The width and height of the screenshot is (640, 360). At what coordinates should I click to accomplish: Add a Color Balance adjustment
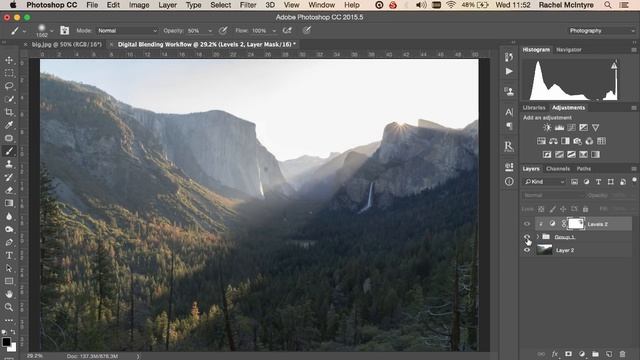(553, 141)
